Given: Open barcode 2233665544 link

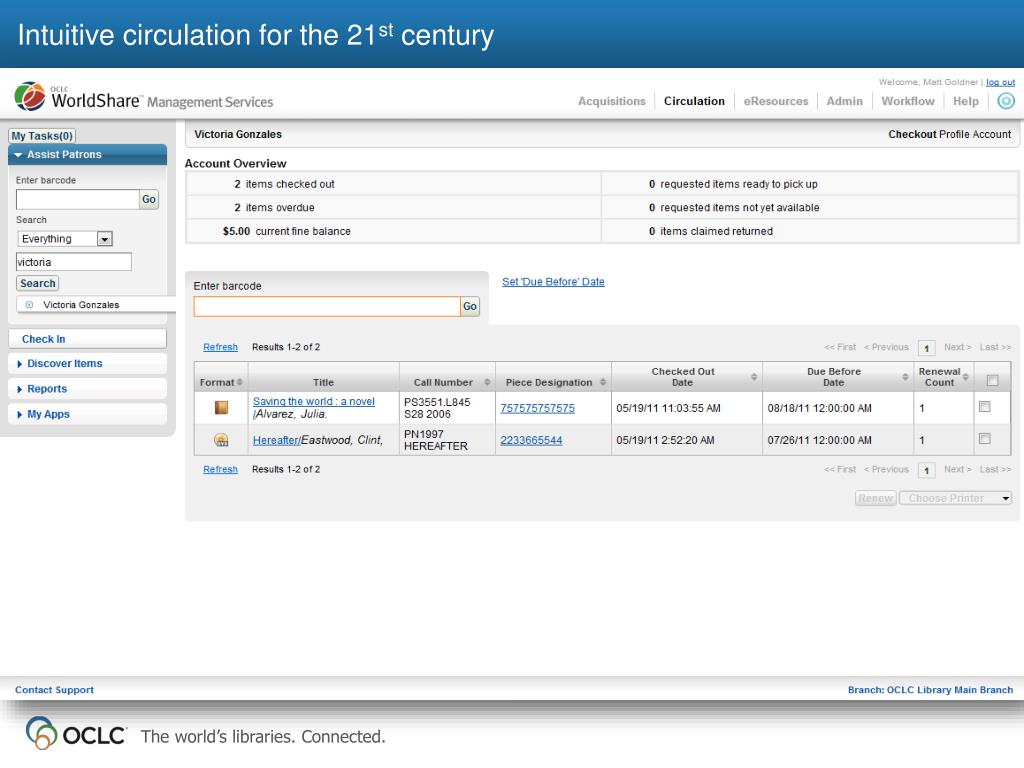Looking at the screenshot, I should point(531,440).
